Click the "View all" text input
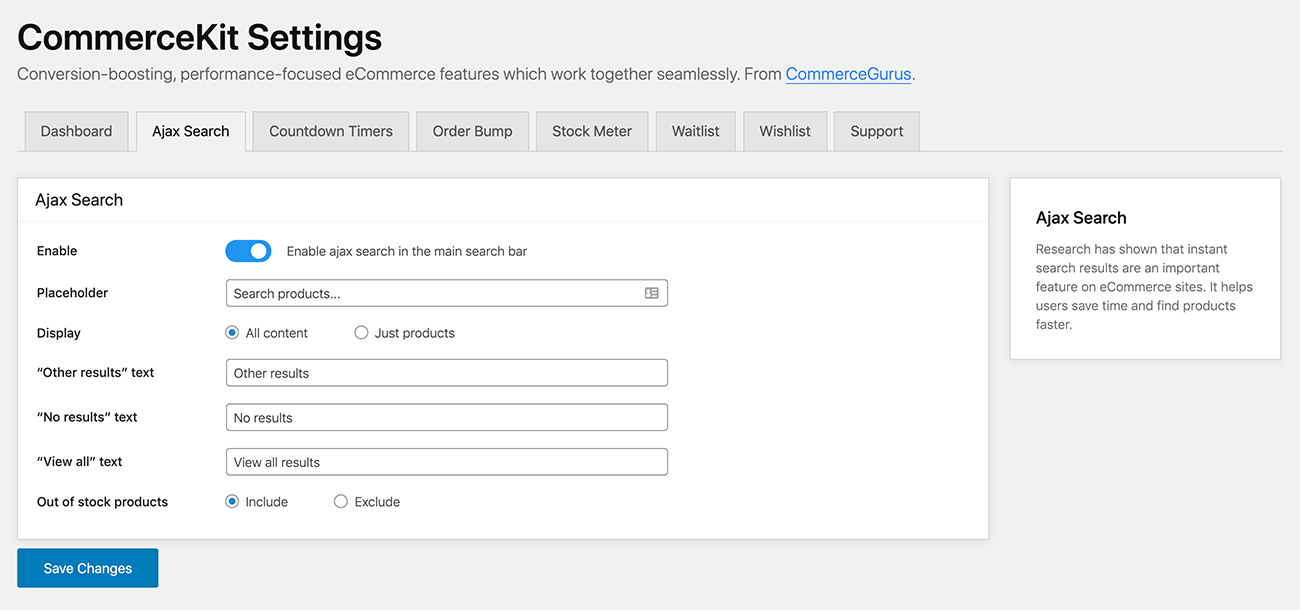The image size is (1300, 610). pos(447,462)
